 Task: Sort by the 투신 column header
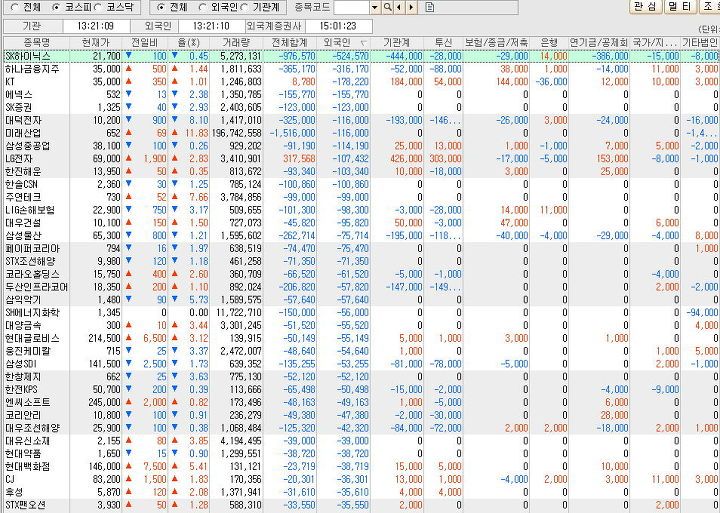pyautogui.click(x=443, y=43)
